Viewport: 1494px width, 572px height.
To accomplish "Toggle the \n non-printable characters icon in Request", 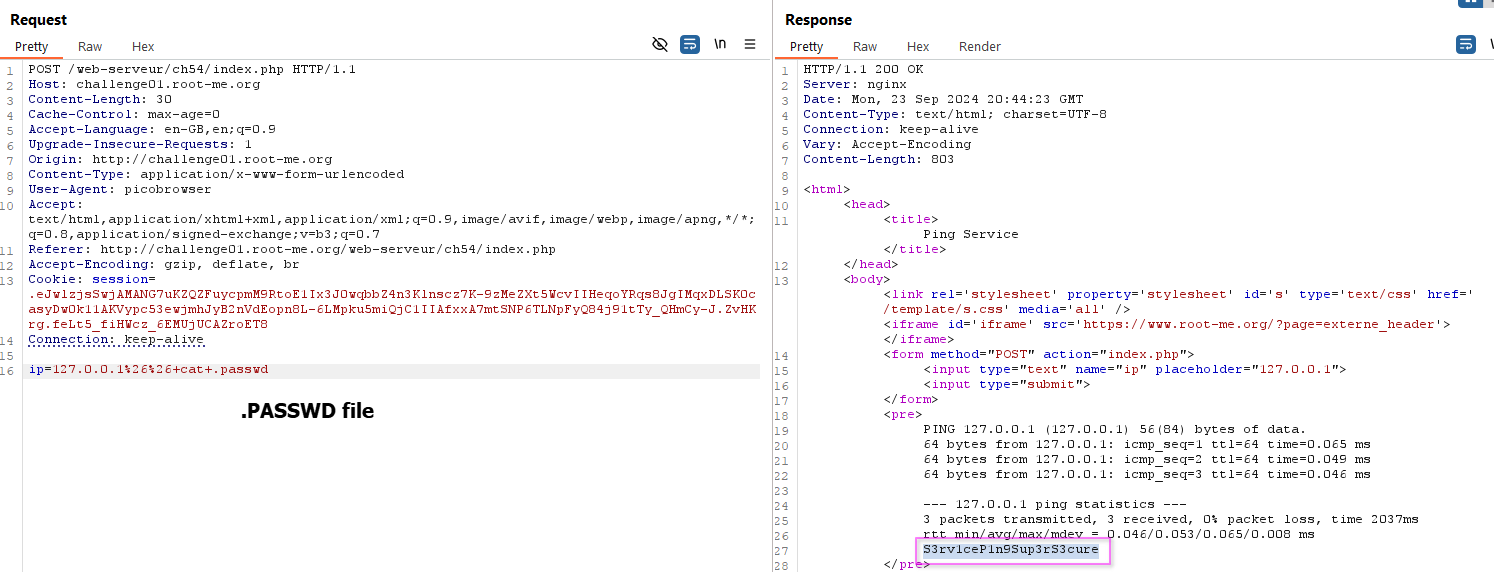I will (720, 45).
